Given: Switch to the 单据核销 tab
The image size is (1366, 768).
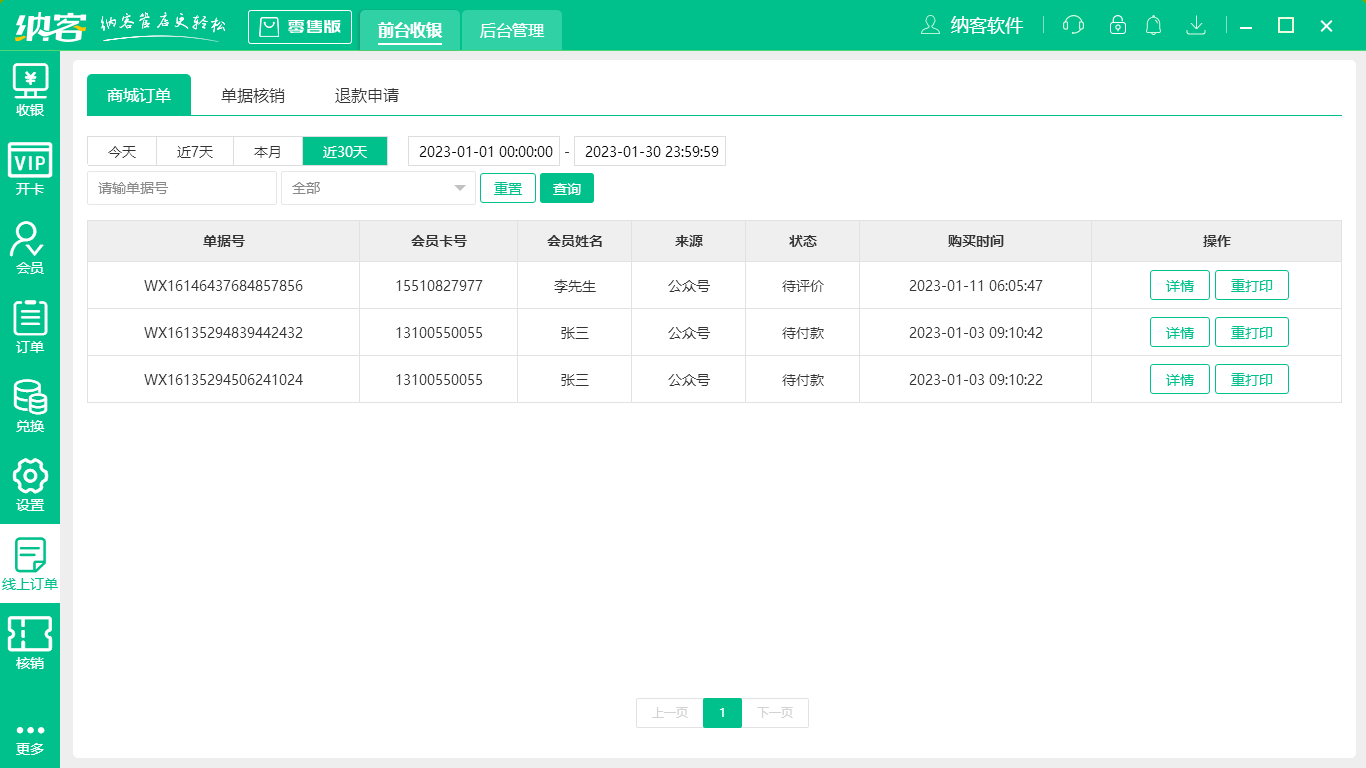Looking at the screenshot, I should click(x=251, y=94).
